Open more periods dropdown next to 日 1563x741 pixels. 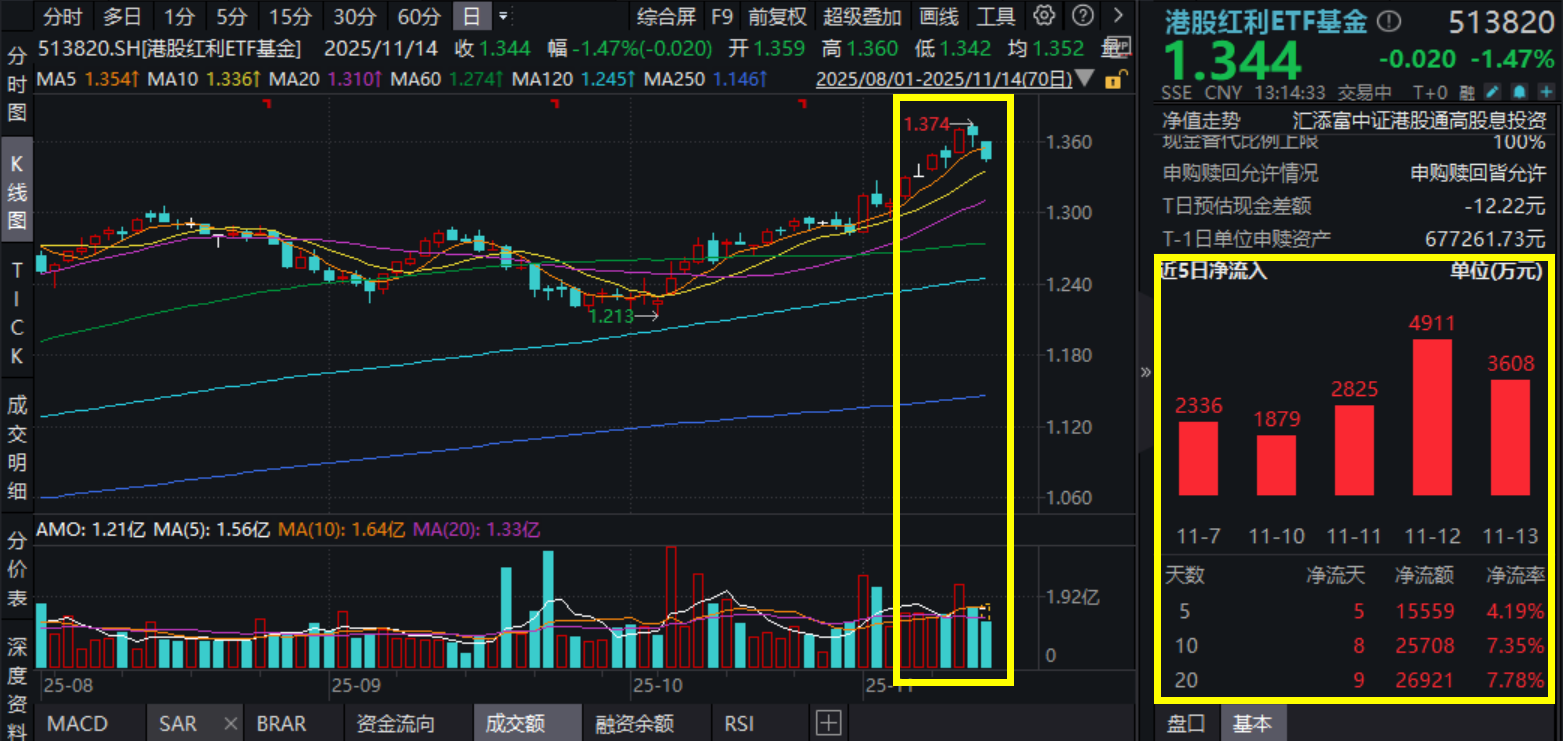(503, 16)
